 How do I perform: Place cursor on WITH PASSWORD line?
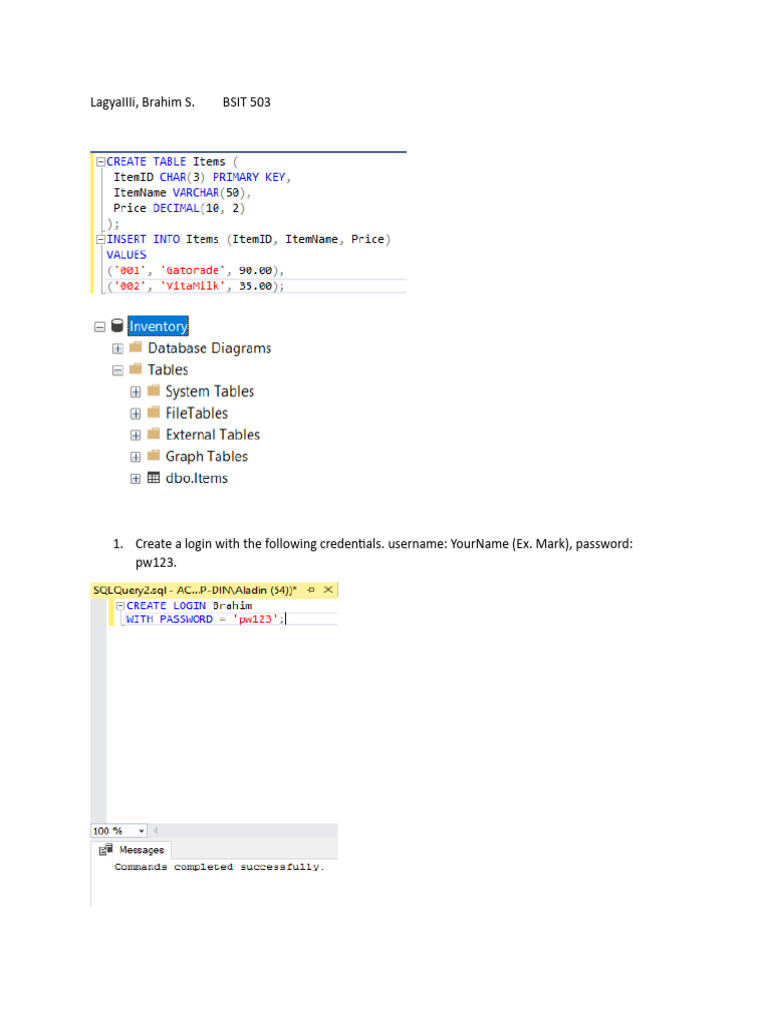206,619
